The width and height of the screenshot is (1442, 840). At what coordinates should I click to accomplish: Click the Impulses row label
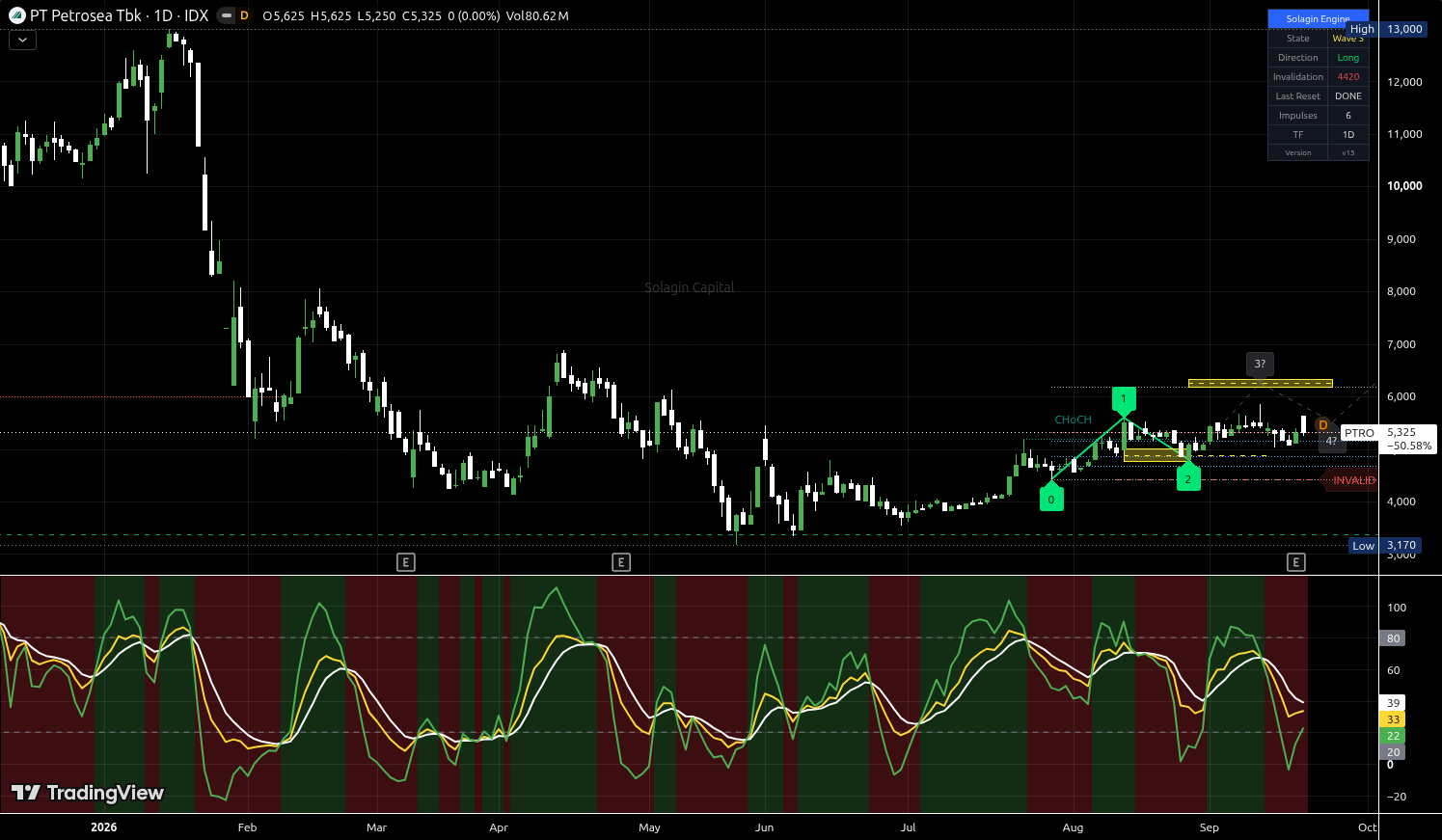pyautogui.click(x=1298, y=115)
